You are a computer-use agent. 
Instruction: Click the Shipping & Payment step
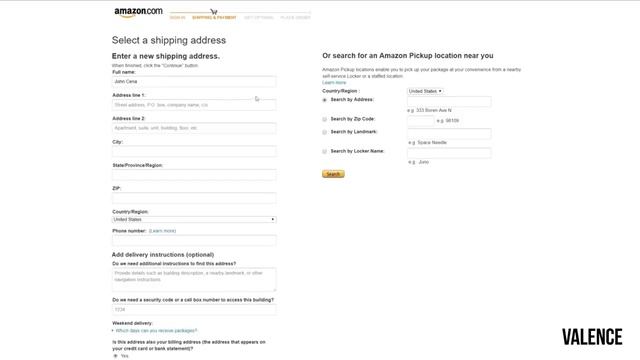pyautogui.click(x=214, y=18)
